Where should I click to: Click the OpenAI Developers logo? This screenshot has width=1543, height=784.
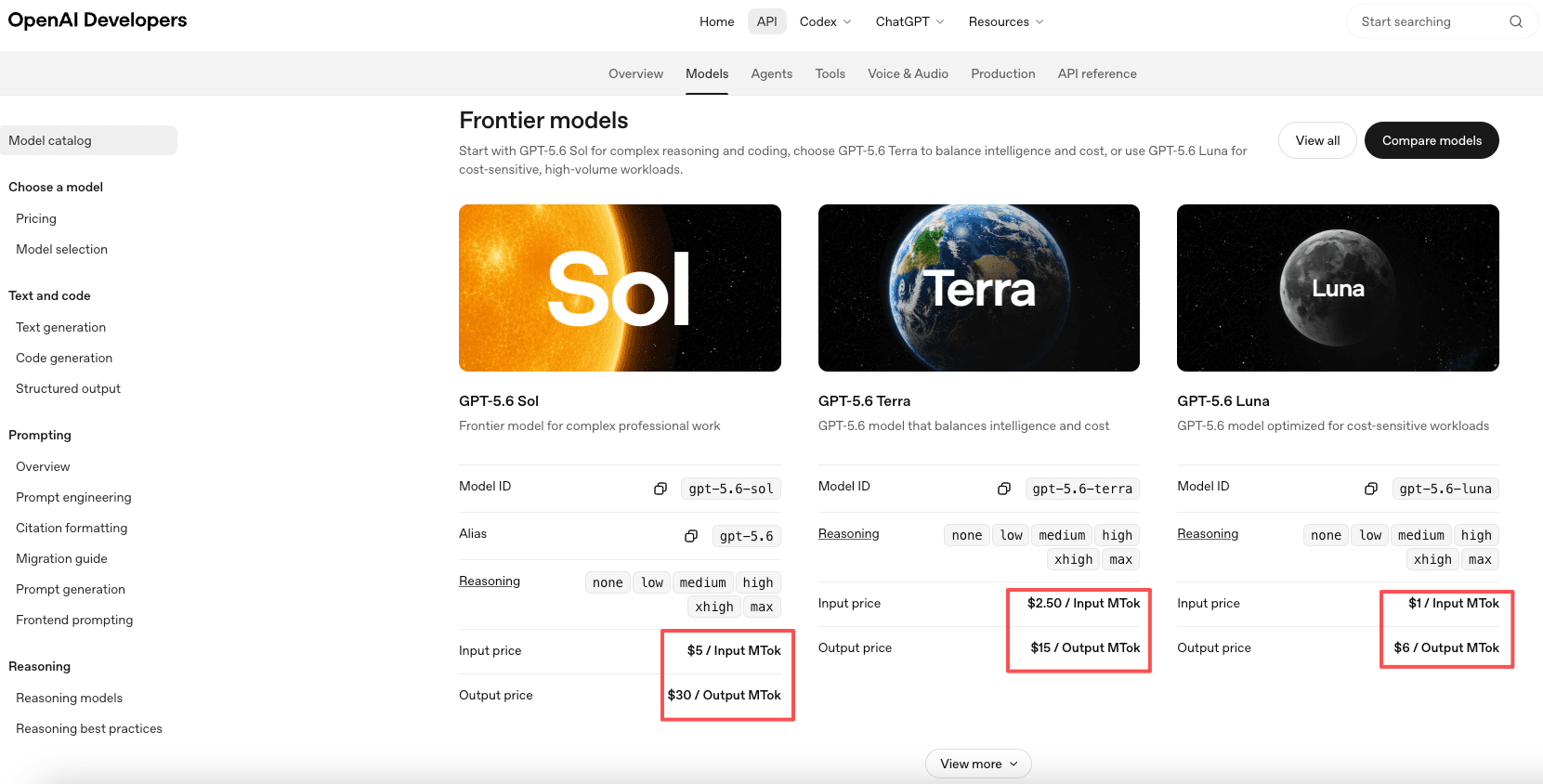98,20
